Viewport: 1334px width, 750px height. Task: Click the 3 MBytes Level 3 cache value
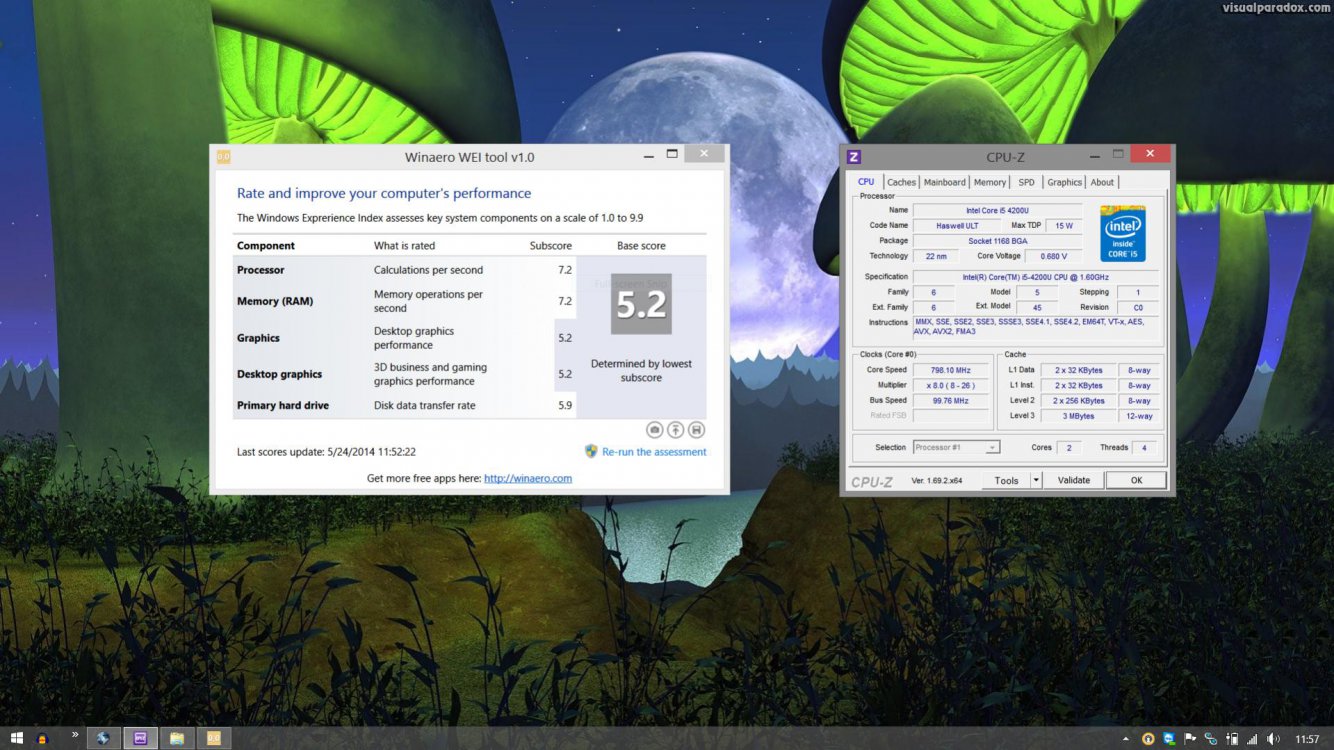tap(1079, 416)
